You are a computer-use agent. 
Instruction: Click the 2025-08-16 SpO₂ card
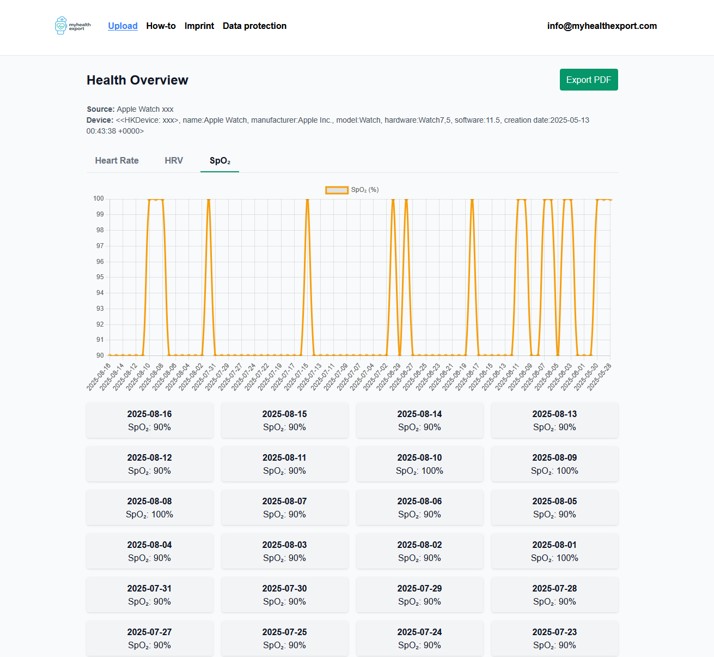[149, 420]
